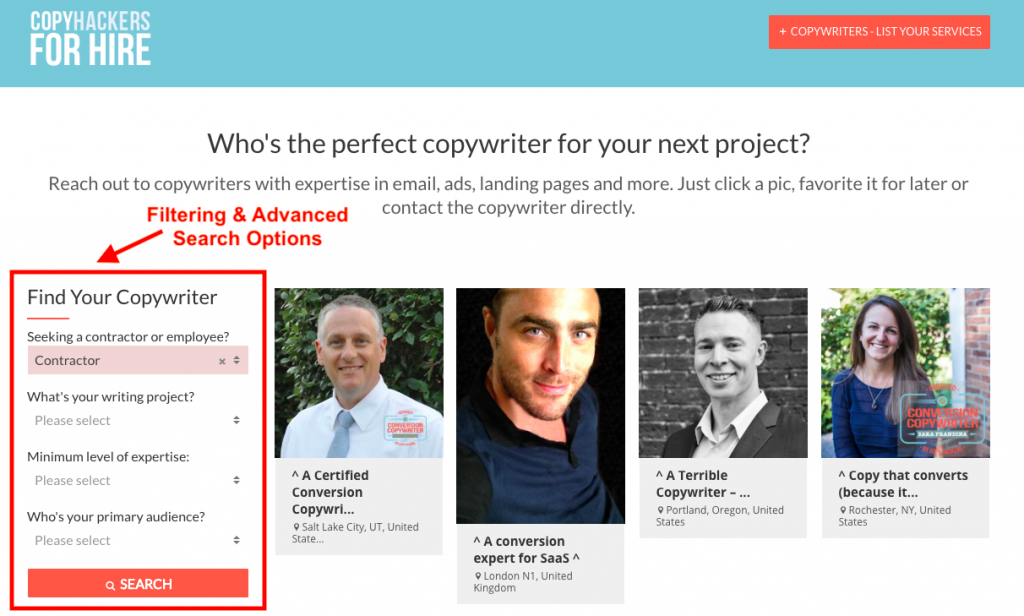Select the black-and-white Portland copywriter photo

click(x=723, y=373)
